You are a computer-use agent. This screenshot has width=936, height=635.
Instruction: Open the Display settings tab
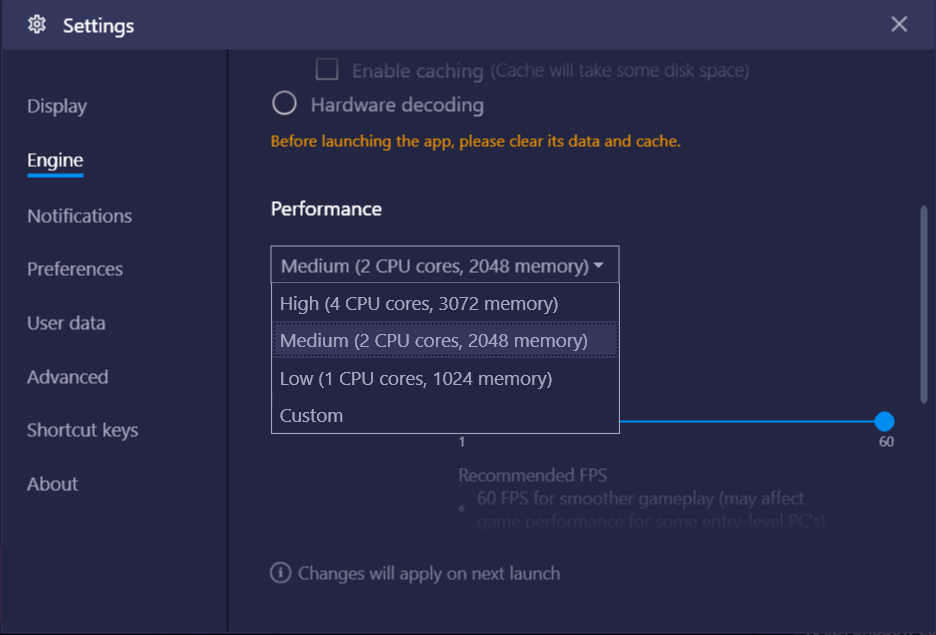[57, 106]
